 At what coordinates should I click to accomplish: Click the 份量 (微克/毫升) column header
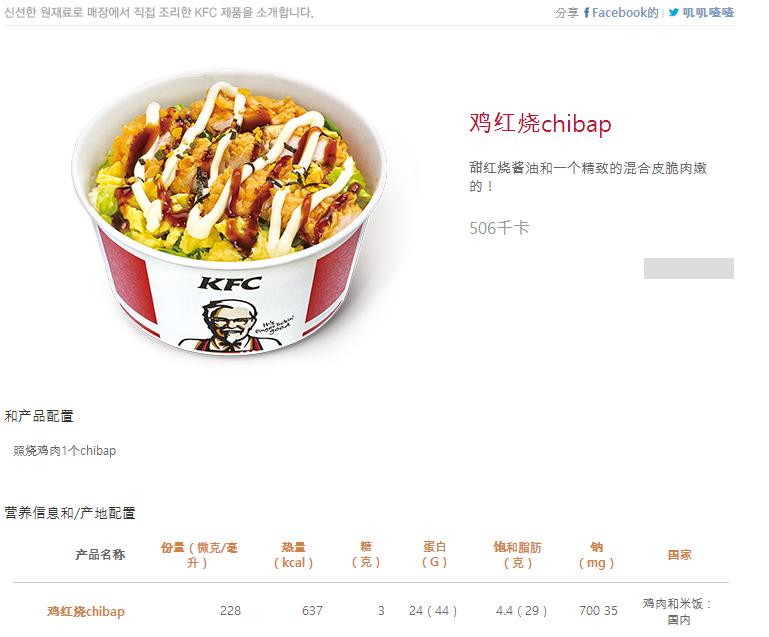tap(199, 555)
